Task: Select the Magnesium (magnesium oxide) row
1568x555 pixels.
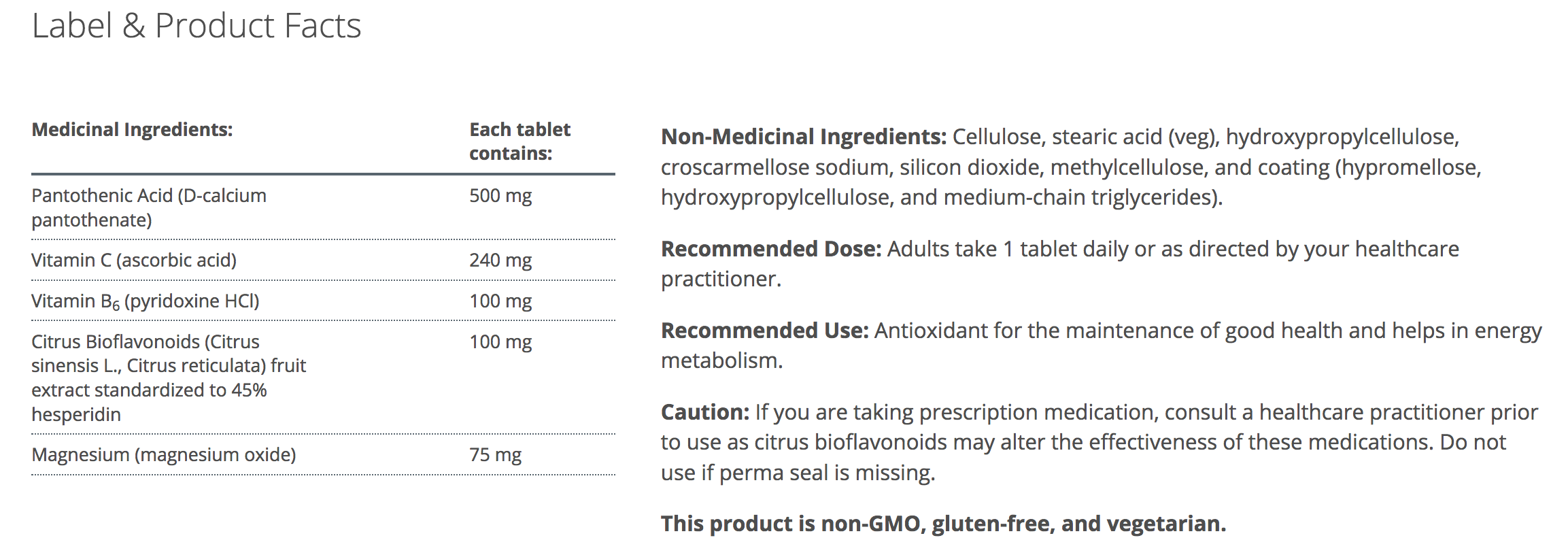Action: click(x=163, y=455)
